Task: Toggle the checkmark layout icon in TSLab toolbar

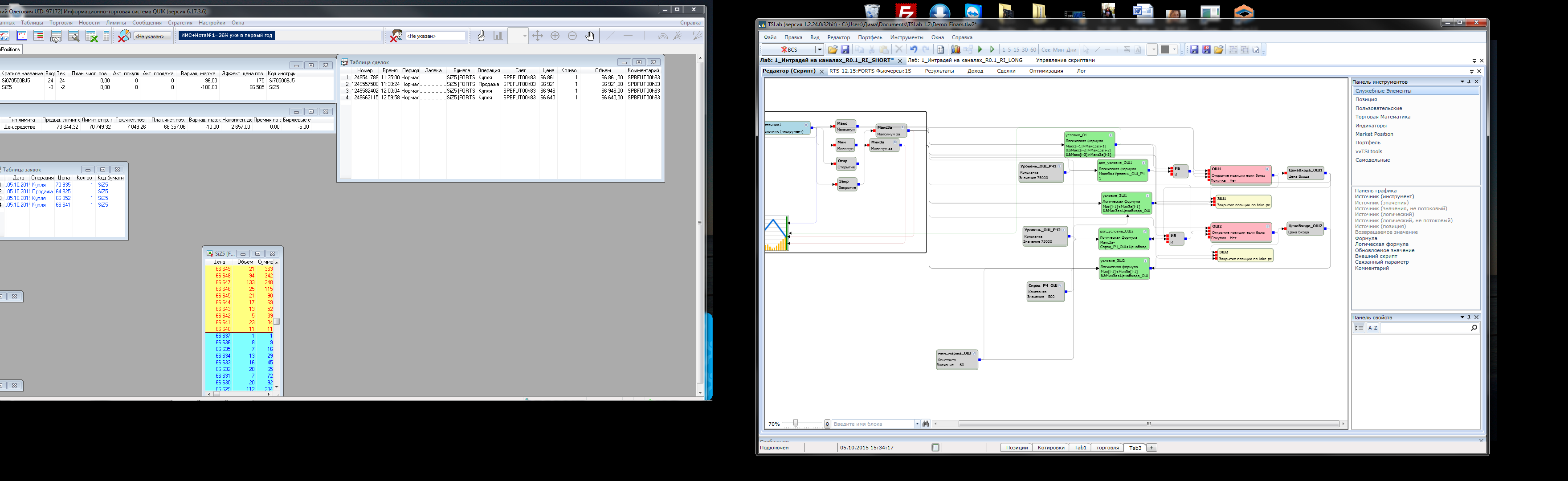Action: pos(1256,49)
